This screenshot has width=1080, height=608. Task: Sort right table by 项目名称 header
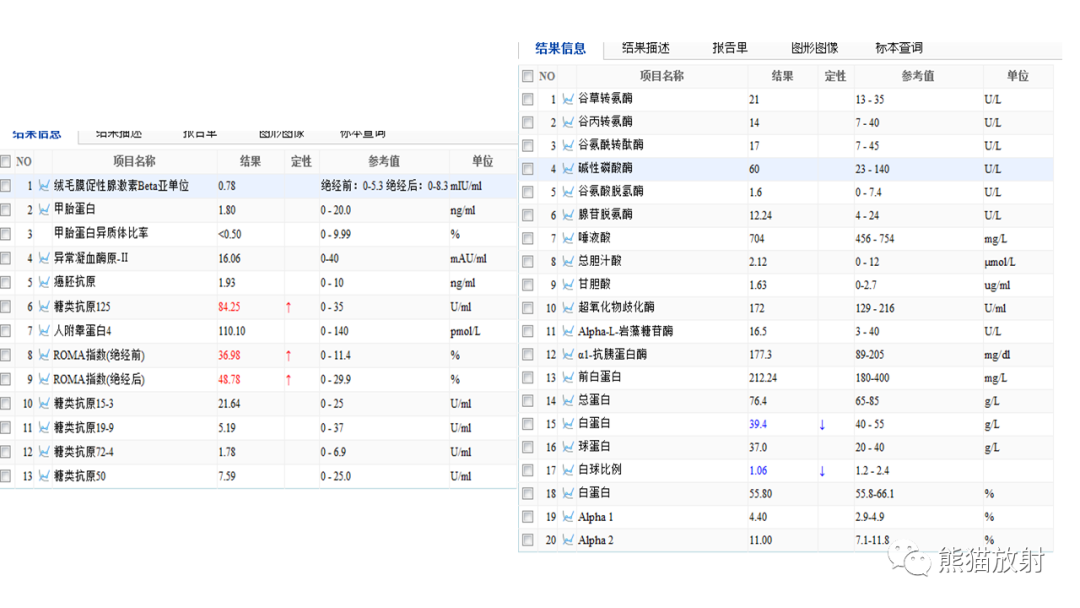(661, 76)
